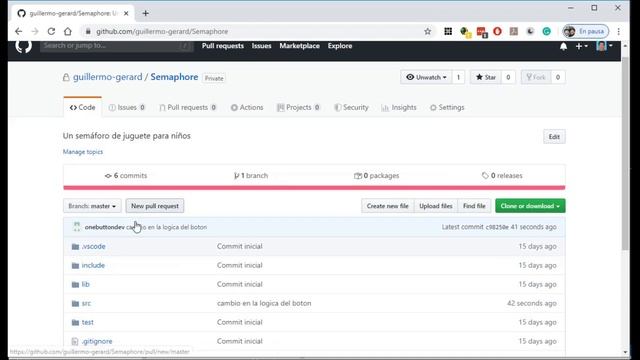Open Explore in top navigation
This screenshot has width=640, height=360.
(340, 46)
